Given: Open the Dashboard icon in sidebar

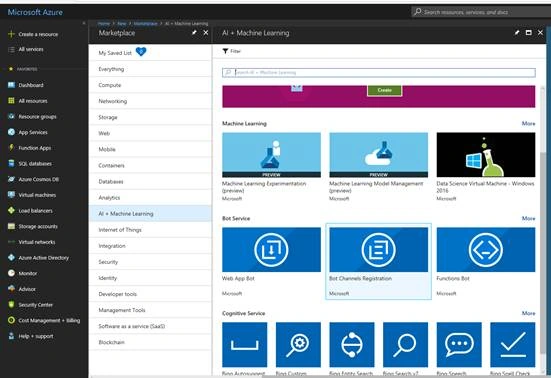Looking at the screenshot, I should [x=11, y=85].
